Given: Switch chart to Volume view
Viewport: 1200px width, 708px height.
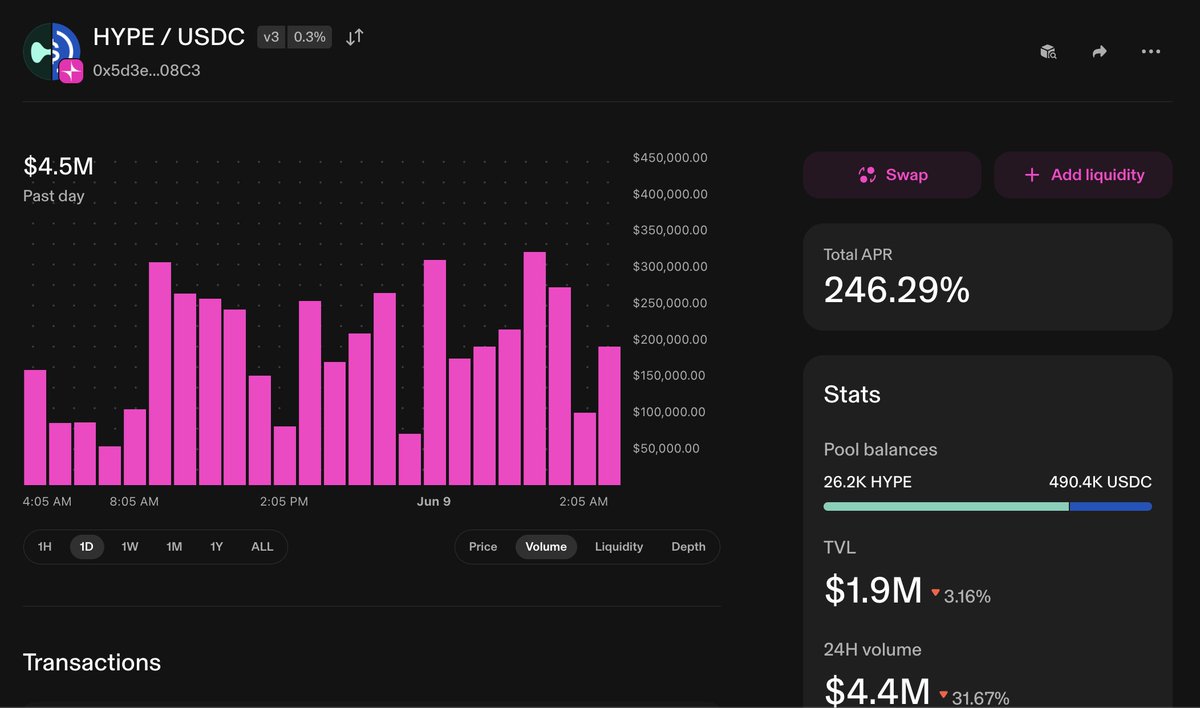Looking at the screenshot, I should [x=546, y=547].
